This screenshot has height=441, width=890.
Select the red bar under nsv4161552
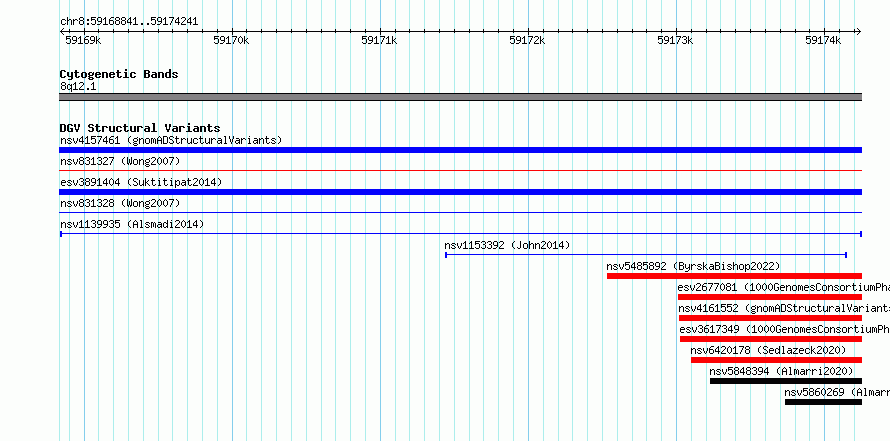coord(770,318)
